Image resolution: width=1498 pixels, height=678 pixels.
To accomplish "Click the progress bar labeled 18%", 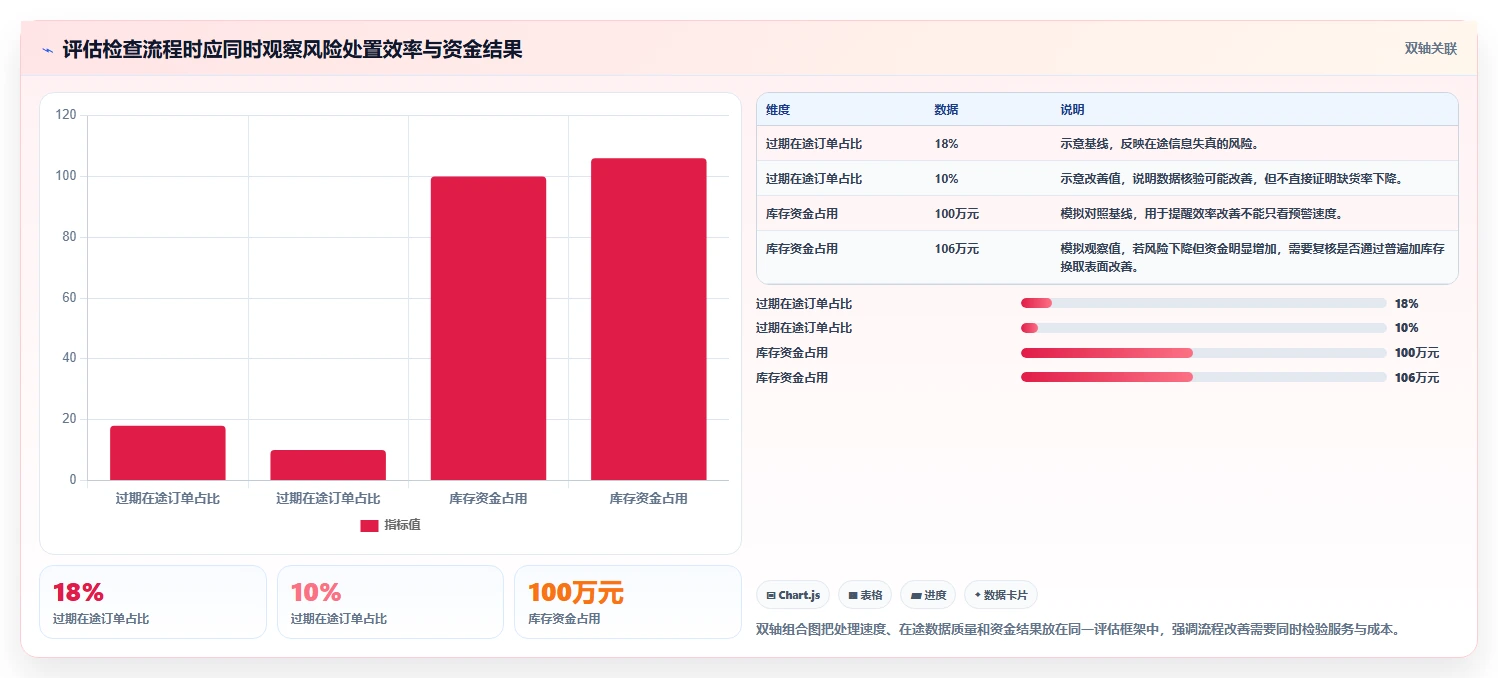I will click(1203, 303).
